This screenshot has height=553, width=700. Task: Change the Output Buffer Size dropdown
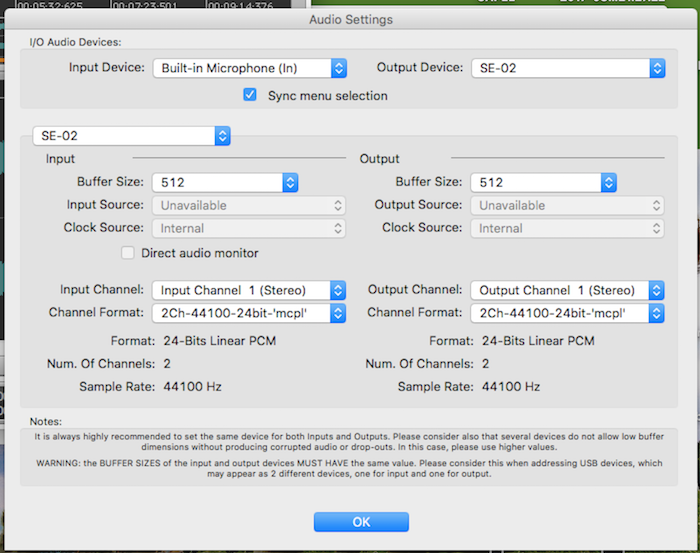pos(543,183)
